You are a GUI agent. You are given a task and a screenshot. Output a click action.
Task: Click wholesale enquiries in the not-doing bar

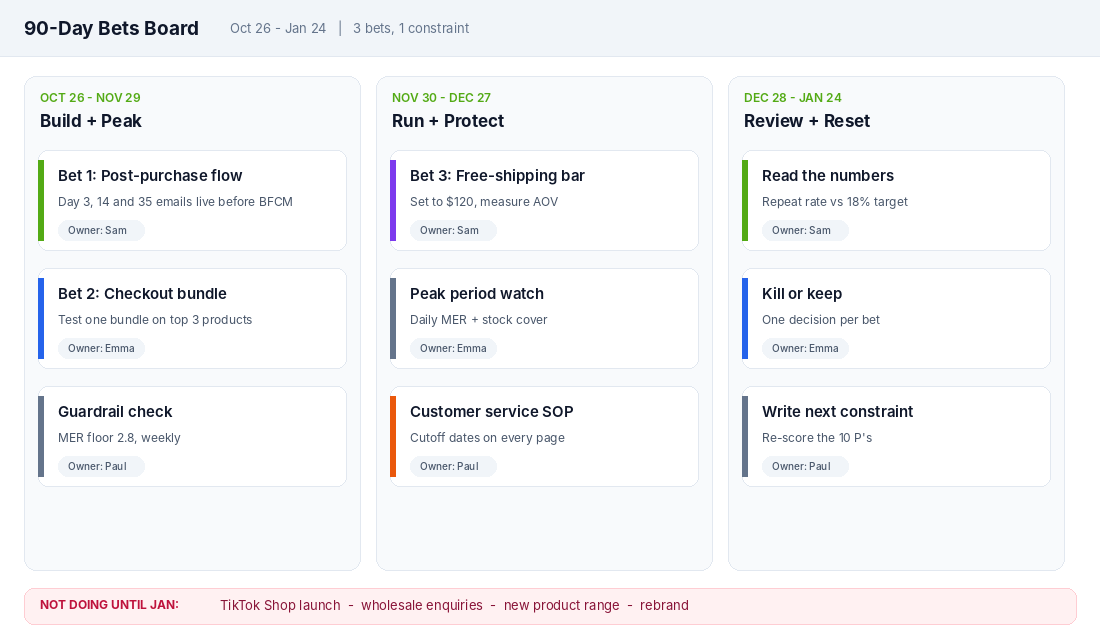(x=422, y=606)
